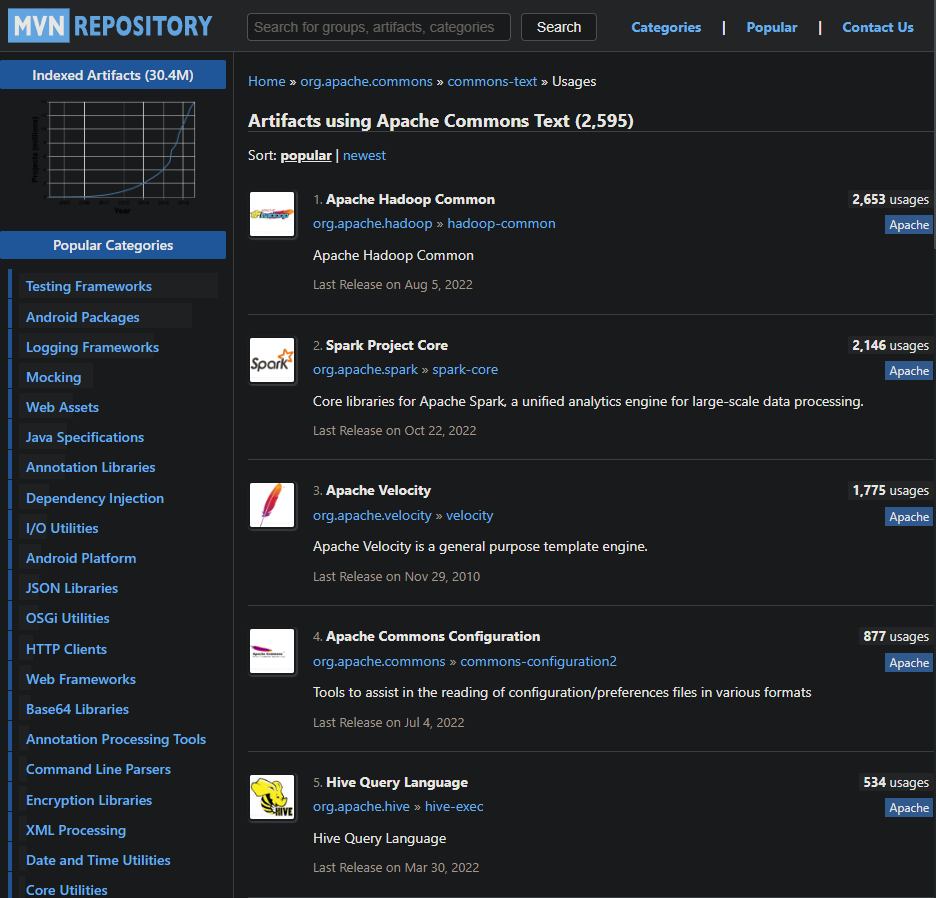Open the Contact Us page
936x898 pixels.
[x=878, y=27]
